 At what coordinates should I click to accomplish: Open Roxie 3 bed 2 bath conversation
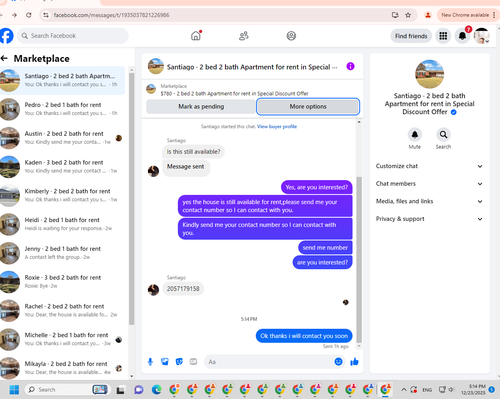click(63, 282)
